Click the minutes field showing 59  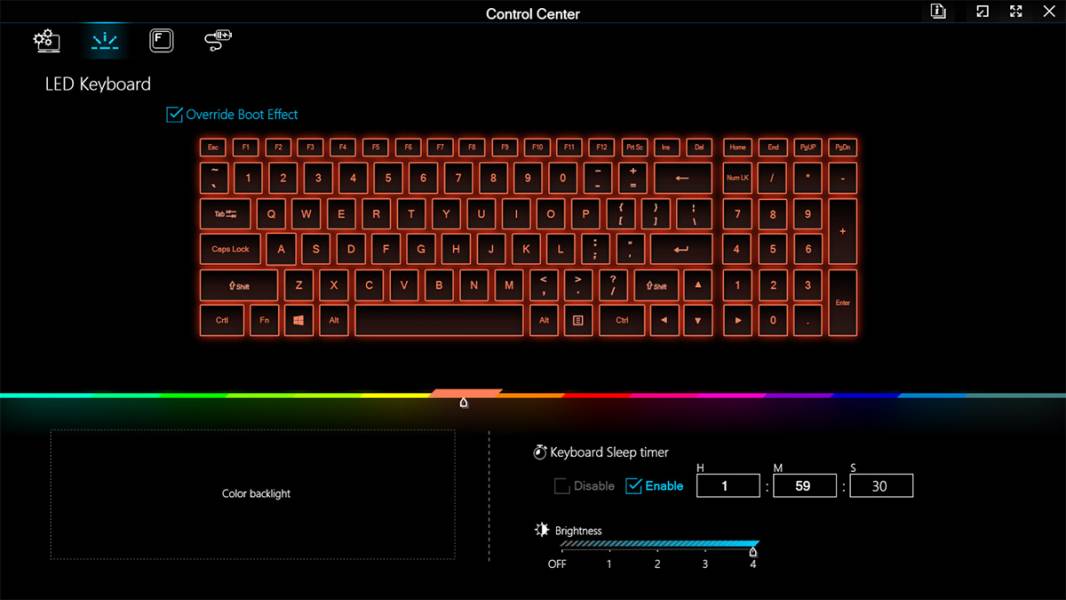point(804,486)
